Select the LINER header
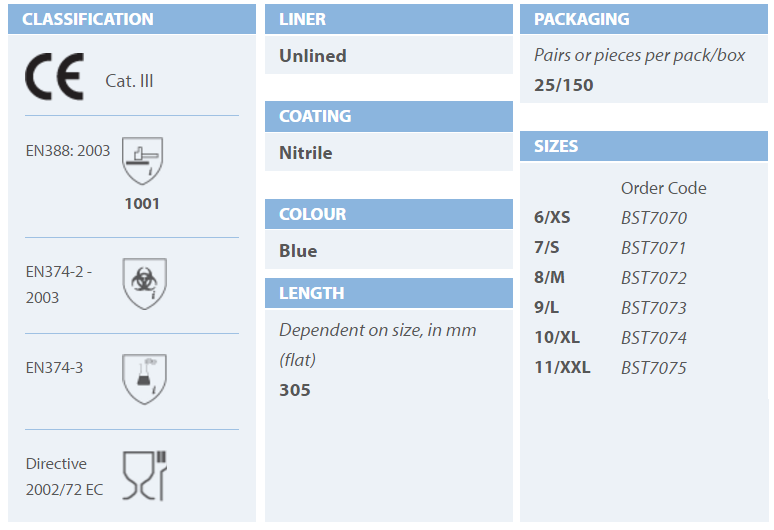 [388, 19]
